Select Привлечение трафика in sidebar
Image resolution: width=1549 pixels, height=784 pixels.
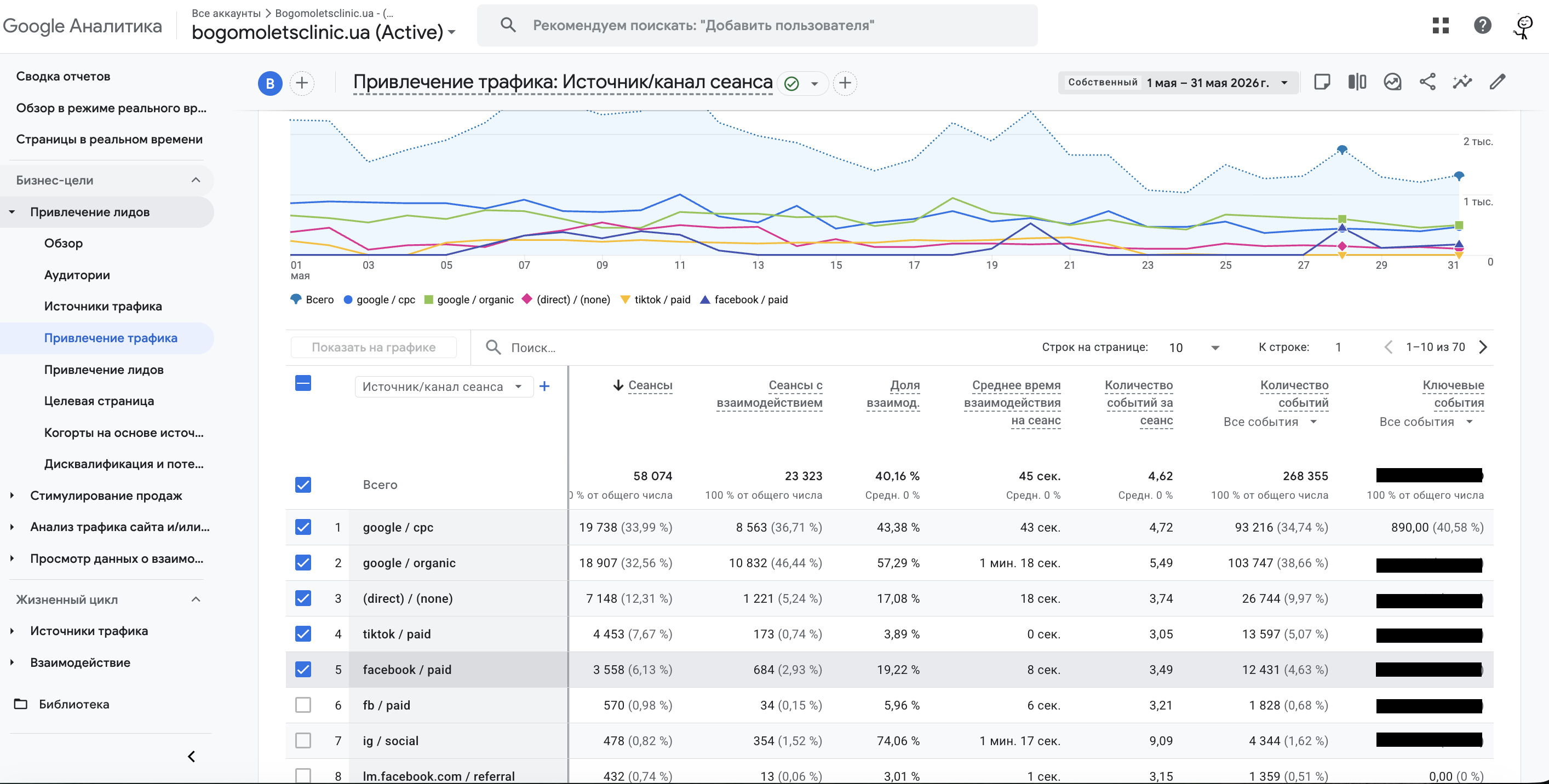[x=111, y=338]
